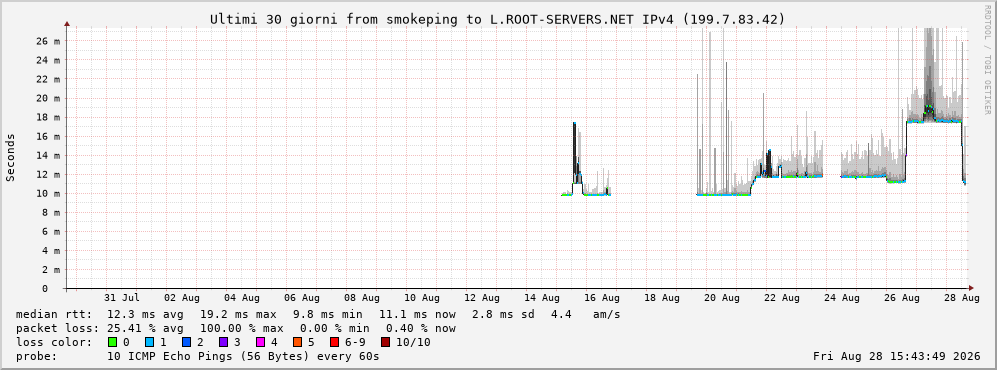
Task: Click the median rtt statistics line
Action: pos(318,315)
